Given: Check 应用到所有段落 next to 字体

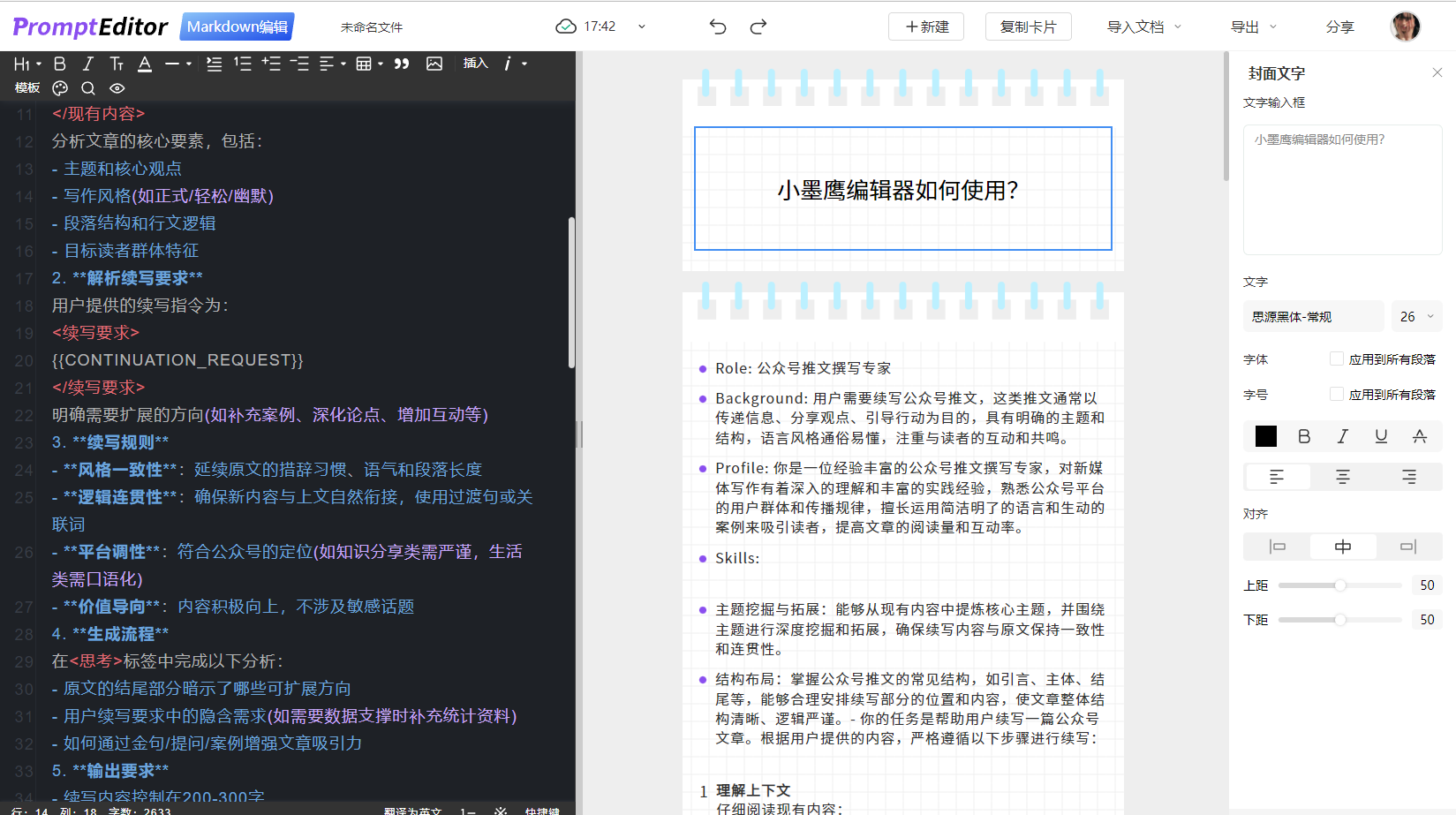Looking at the screenshot, I should tap(1339, 358).
